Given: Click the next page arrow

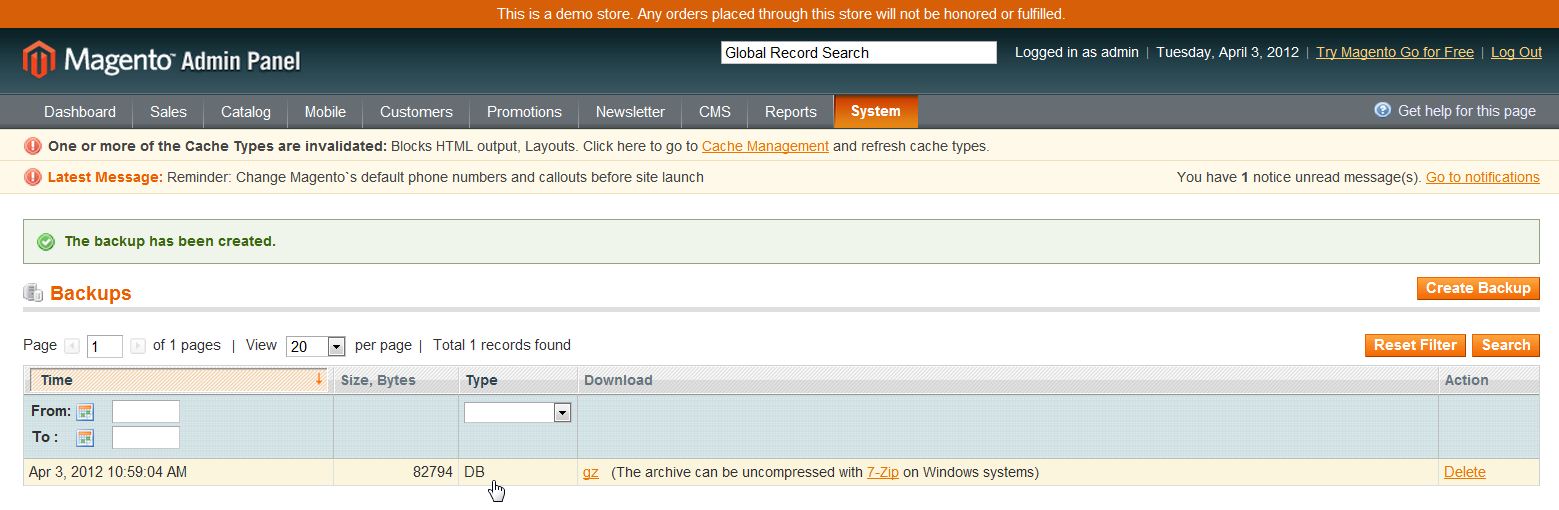Looking at the screenshot, I should coord(138,346).
